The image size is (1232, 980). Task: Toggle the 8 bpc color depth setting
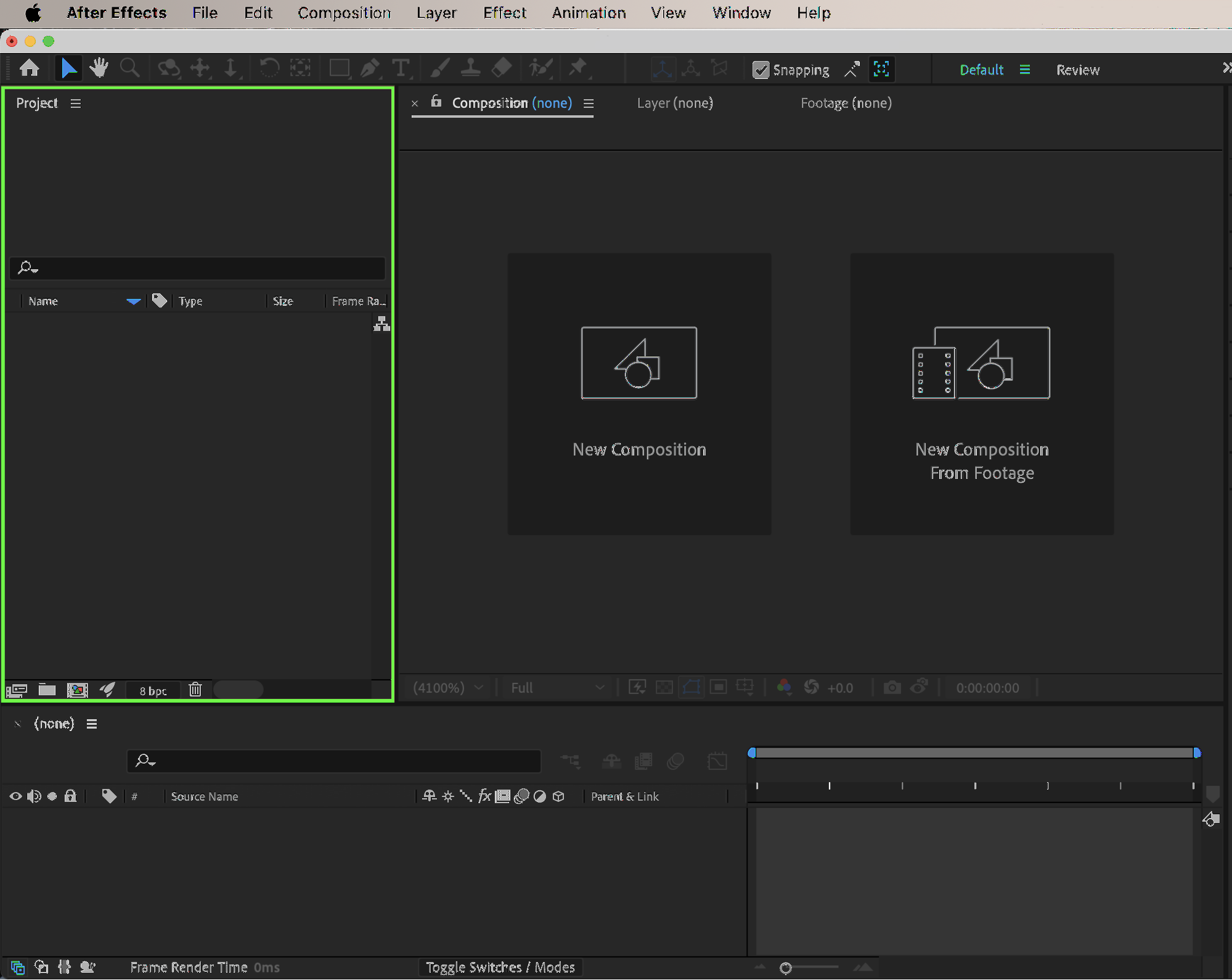[x=153, y=691]
